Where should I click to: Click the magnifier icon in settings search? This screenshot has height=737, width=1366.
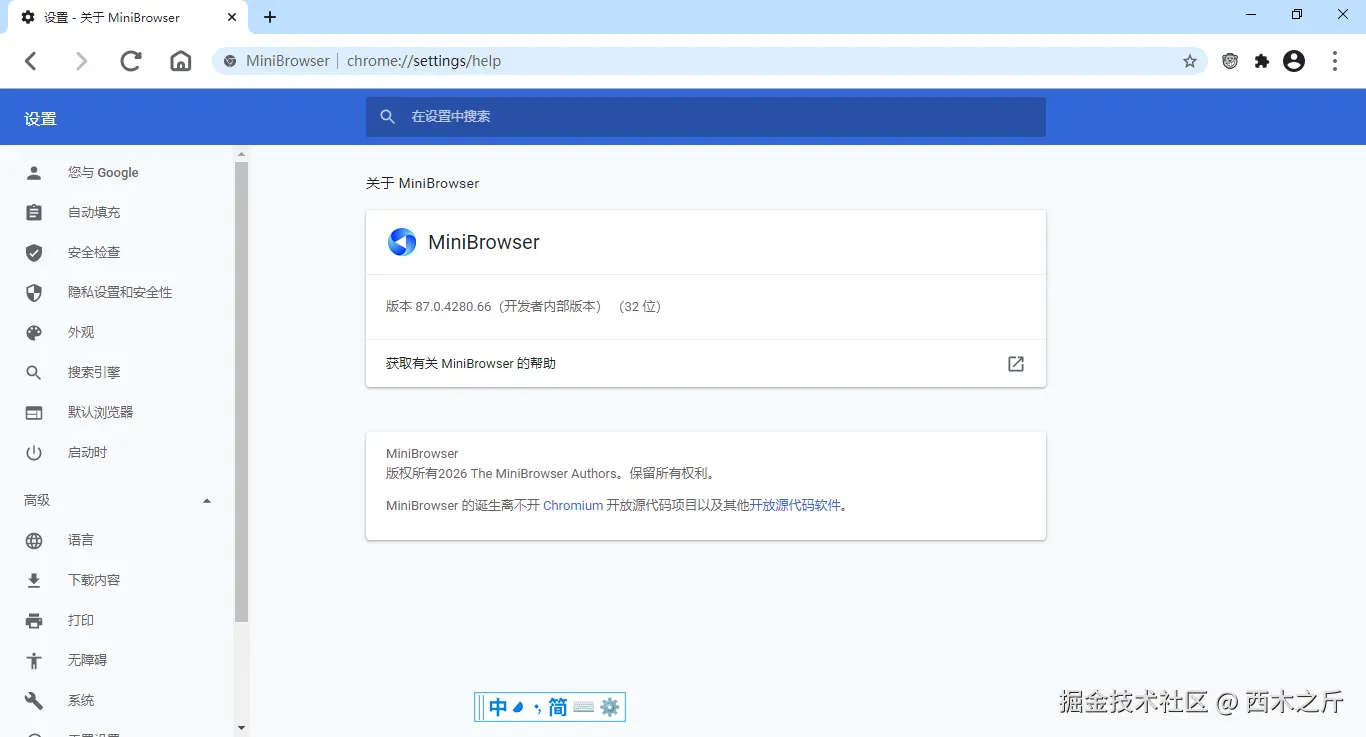(x=388, y=117)
